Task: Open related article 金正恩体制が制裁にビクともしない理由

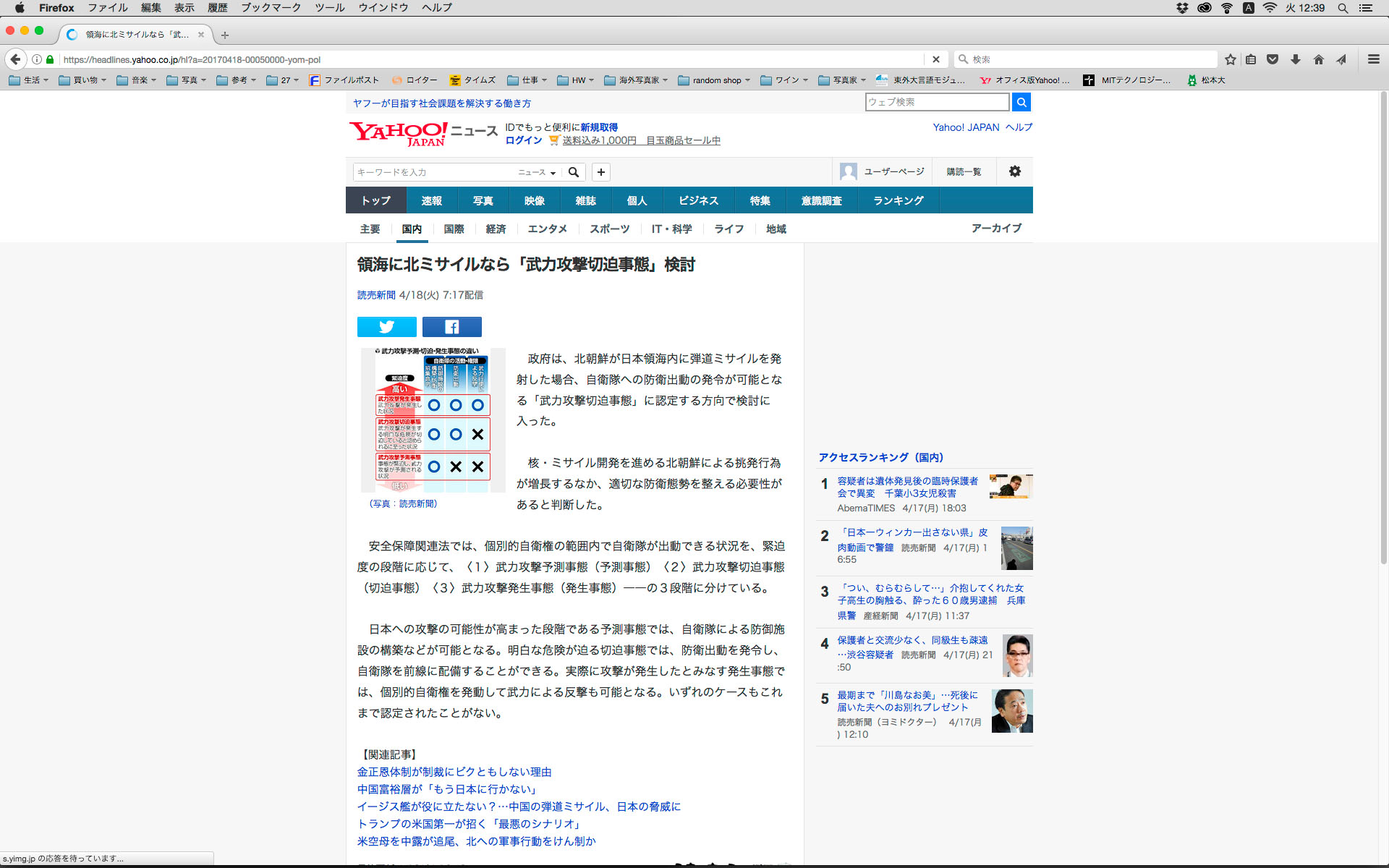Action: [x=454, y=772]
